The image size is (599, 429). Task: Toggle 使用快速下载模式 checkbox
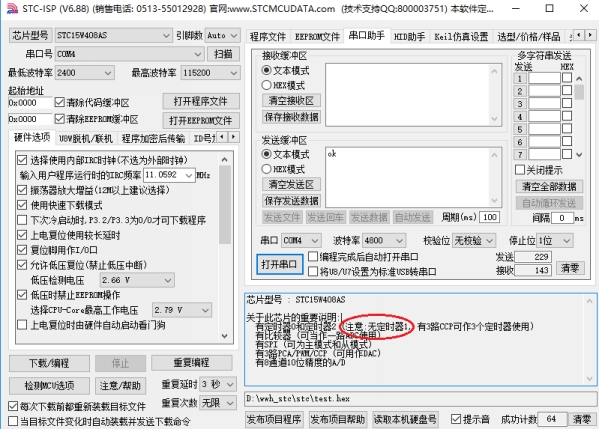pos(22,205)
